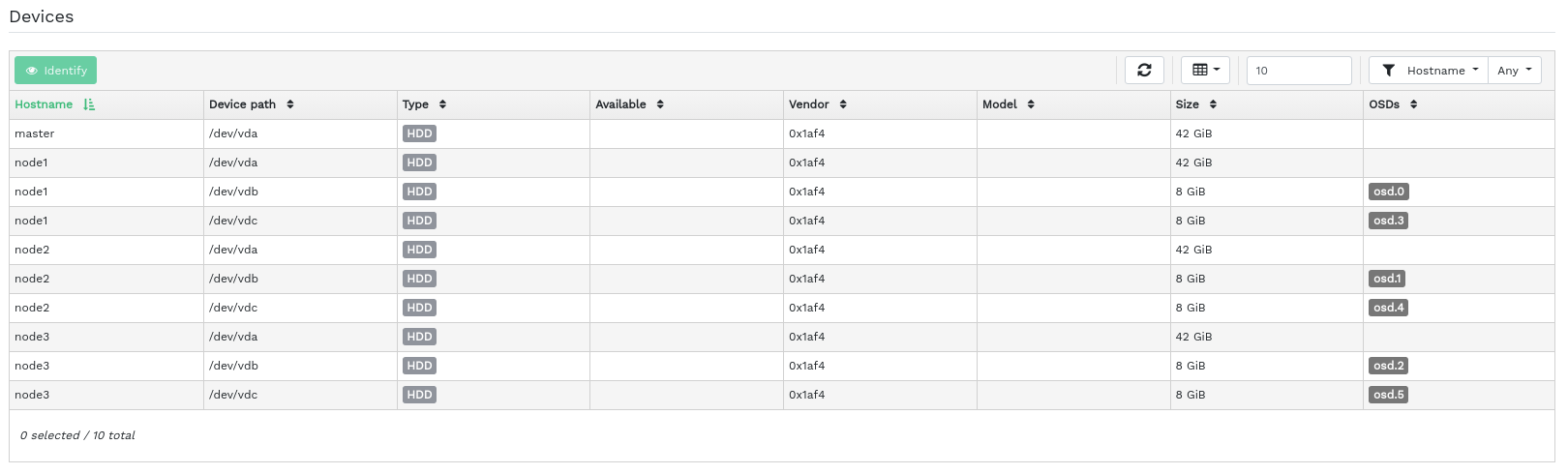
Task: Open the Hostname filter dropdown
Action: pos(1431,71)
